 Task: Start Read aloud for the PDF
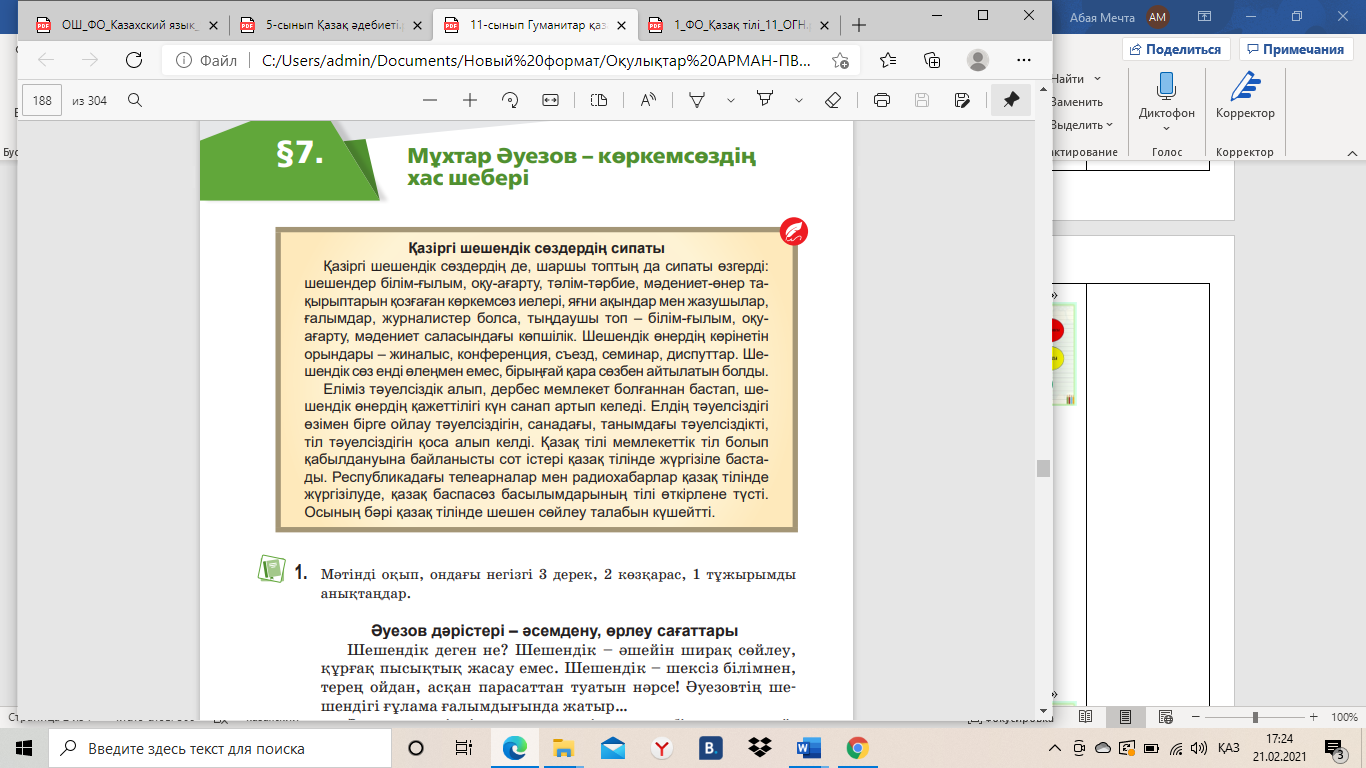click(x=648, y=100)
